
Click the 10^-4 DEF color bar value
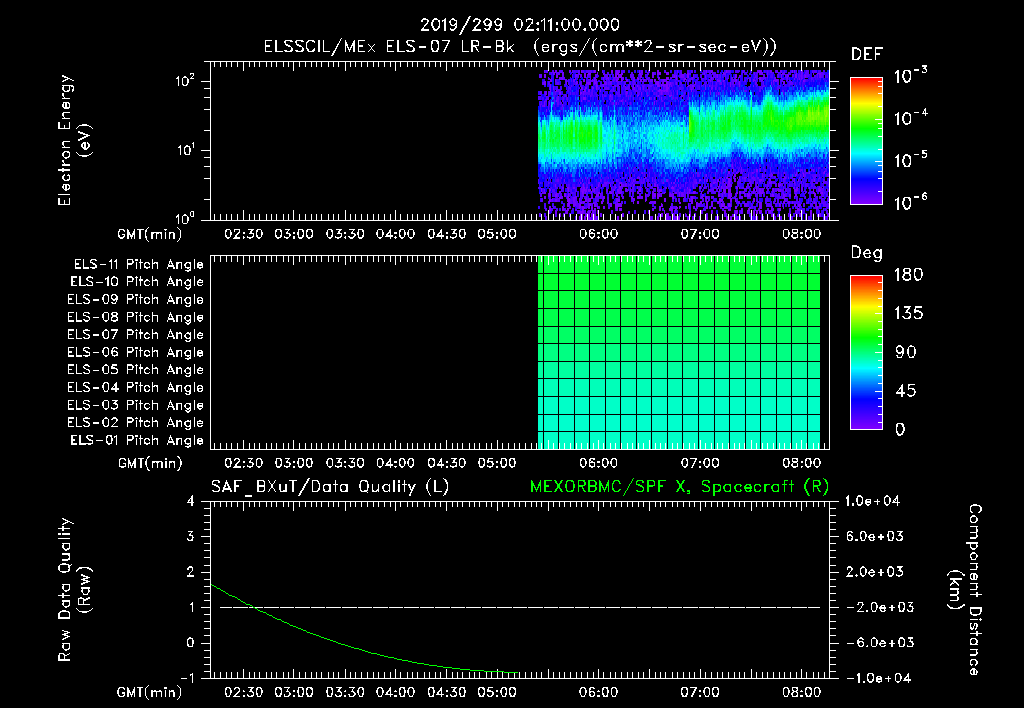[910, 118]
